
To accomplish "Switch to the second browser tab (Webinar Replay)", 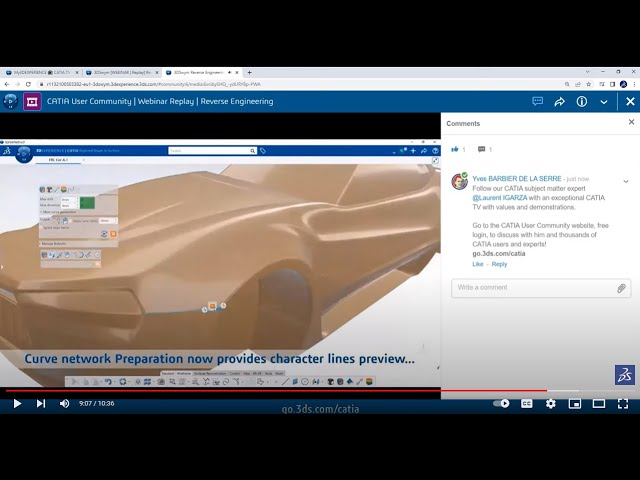I will [x=122, y=72].
